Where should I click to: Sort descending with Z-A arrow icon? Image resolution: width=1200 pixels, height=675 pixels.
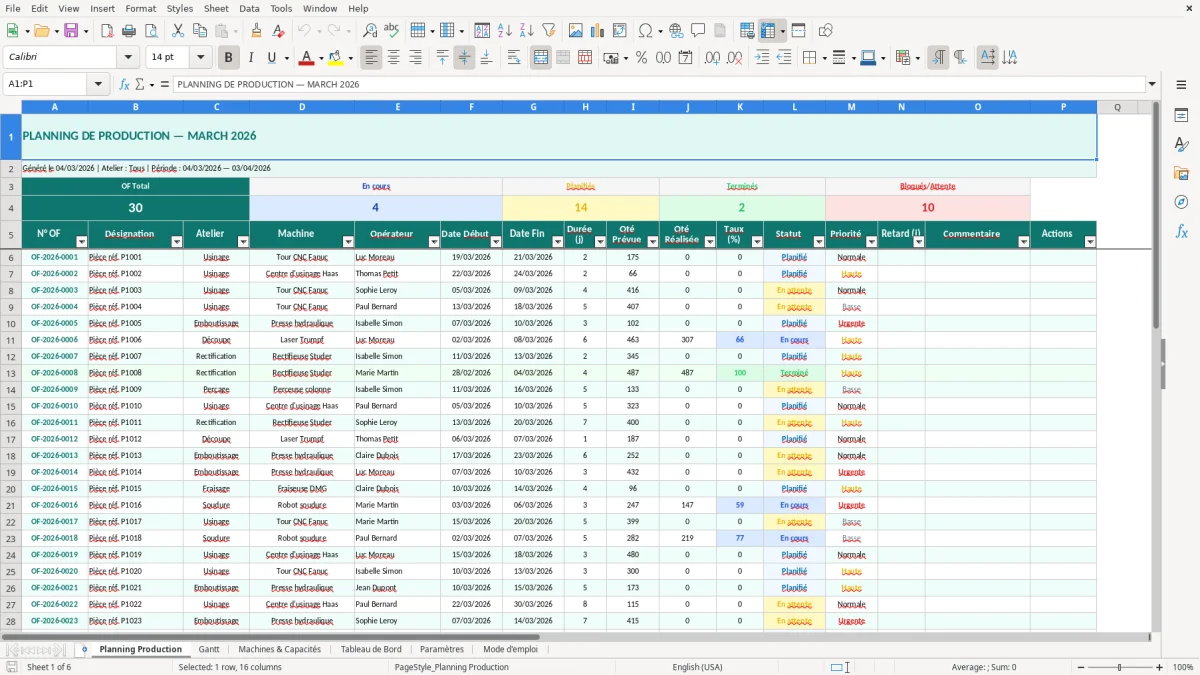(526, 31)
